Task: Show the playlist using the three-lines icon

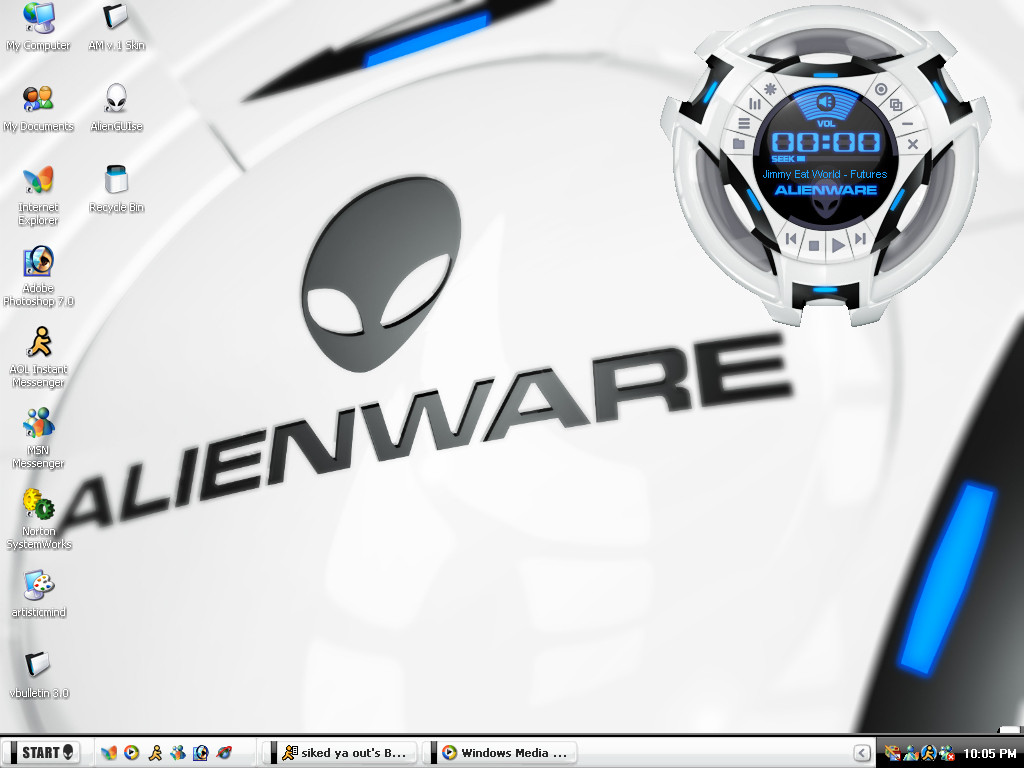Action: (x=744, y=123)
